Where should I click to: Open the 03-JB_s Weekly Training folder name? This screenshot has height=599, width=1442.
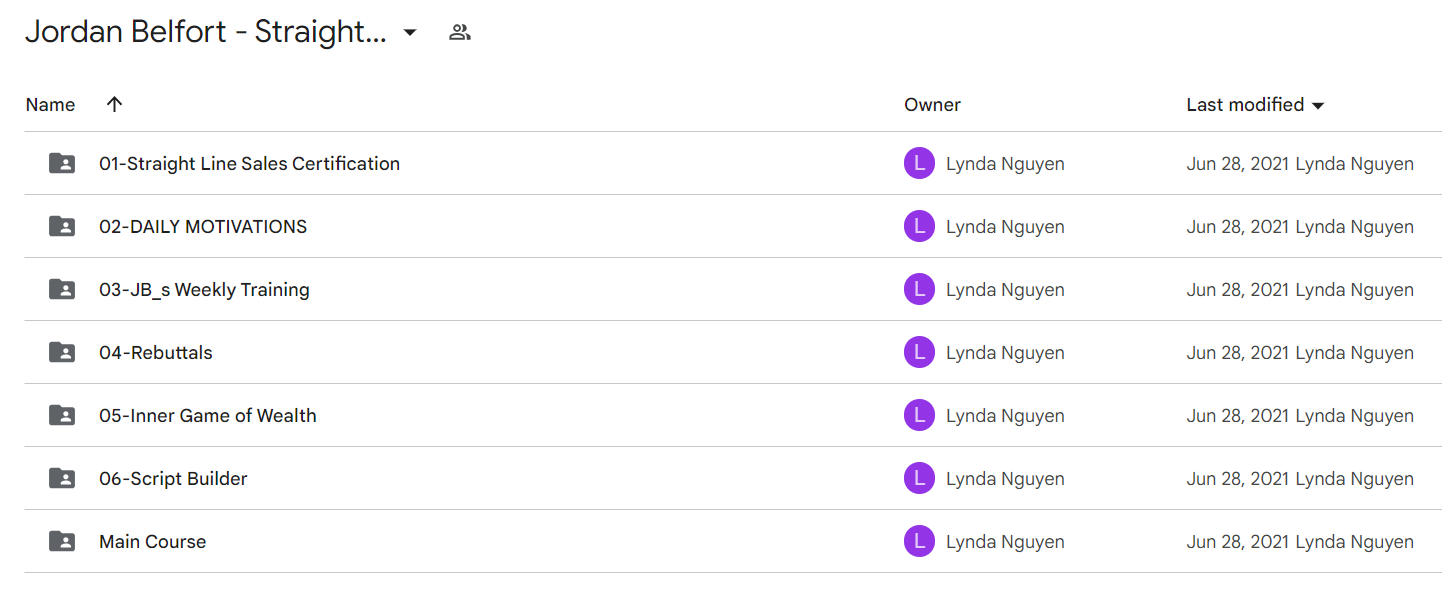(x=204, y=289)
